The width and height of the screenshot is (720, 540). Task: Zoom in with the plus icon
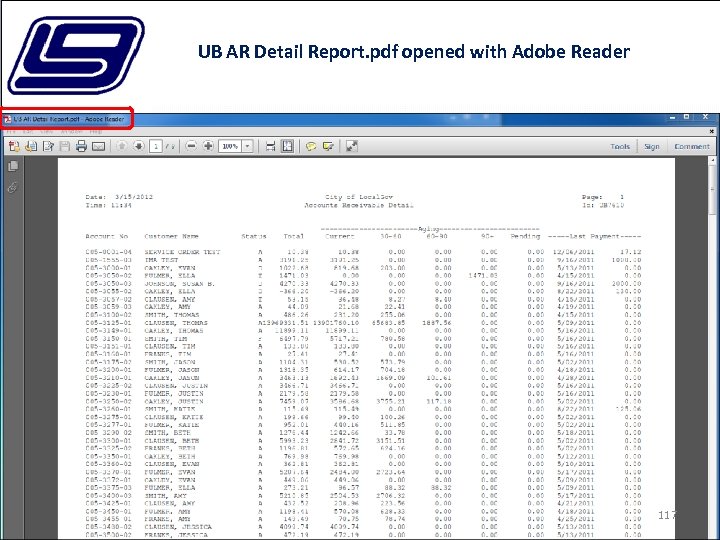click(208, 146)
